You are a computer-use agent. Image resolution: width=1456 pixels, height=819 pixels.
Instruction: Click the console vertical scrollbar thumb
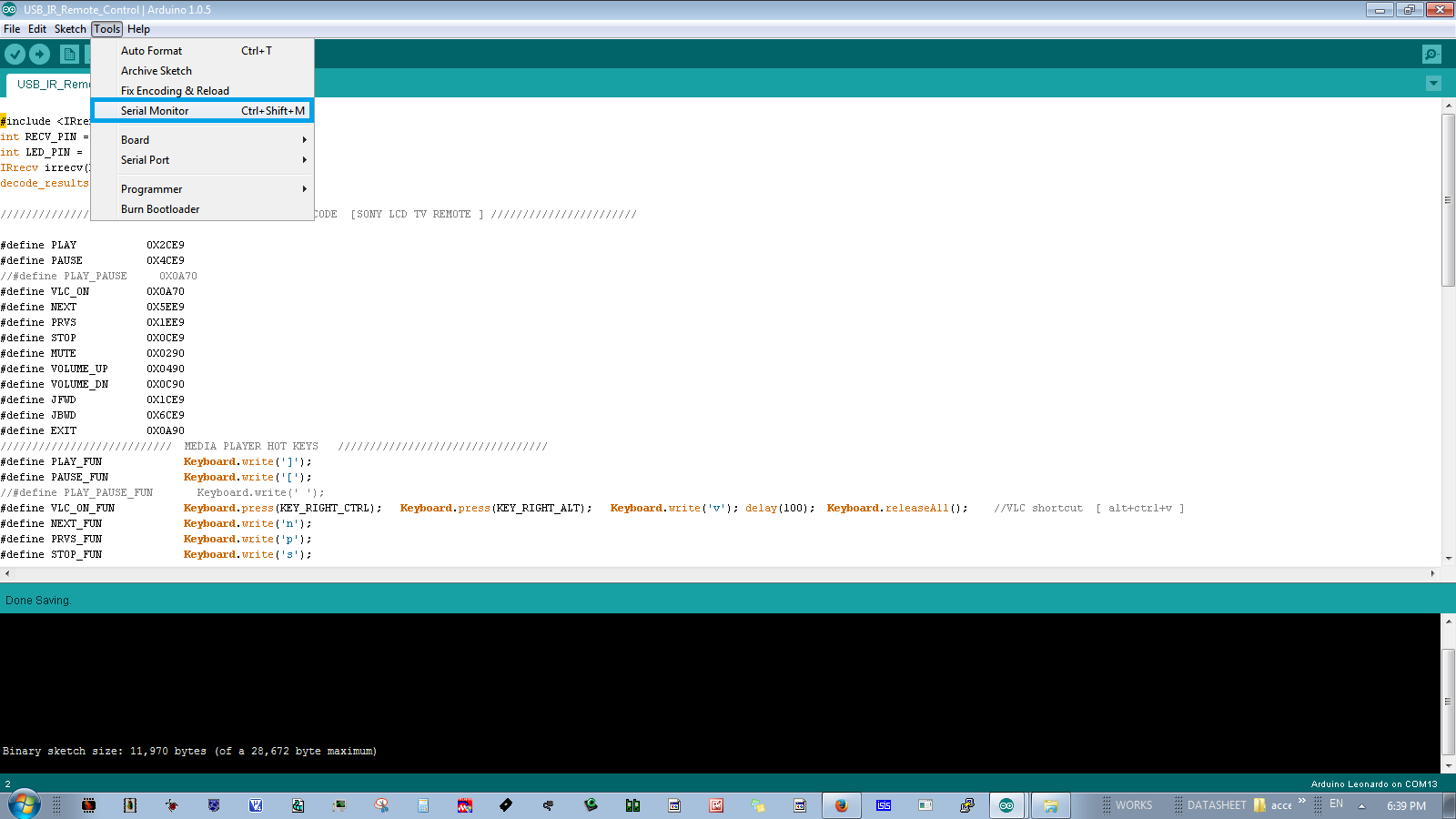pyautogui.click(x=1448, y=702)
